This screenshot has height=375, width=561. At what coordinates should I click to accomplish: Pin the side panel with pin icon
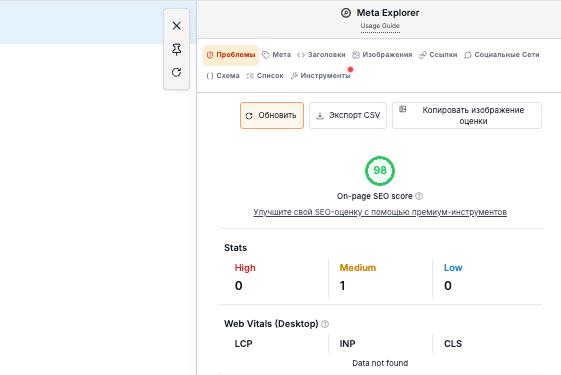point(176,49)
